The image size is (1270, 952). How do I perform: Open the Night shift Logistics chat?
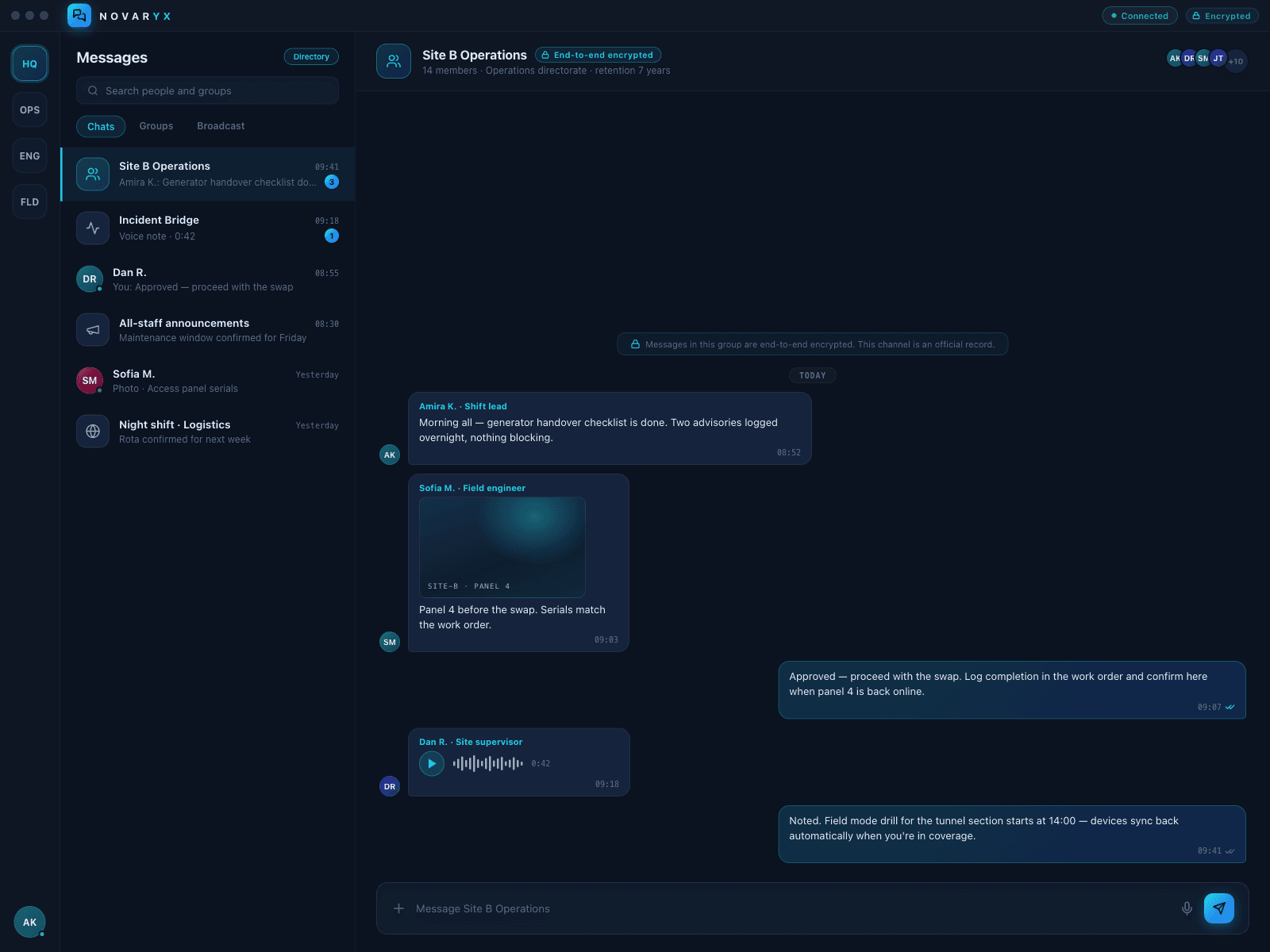(x=208, y=432)
